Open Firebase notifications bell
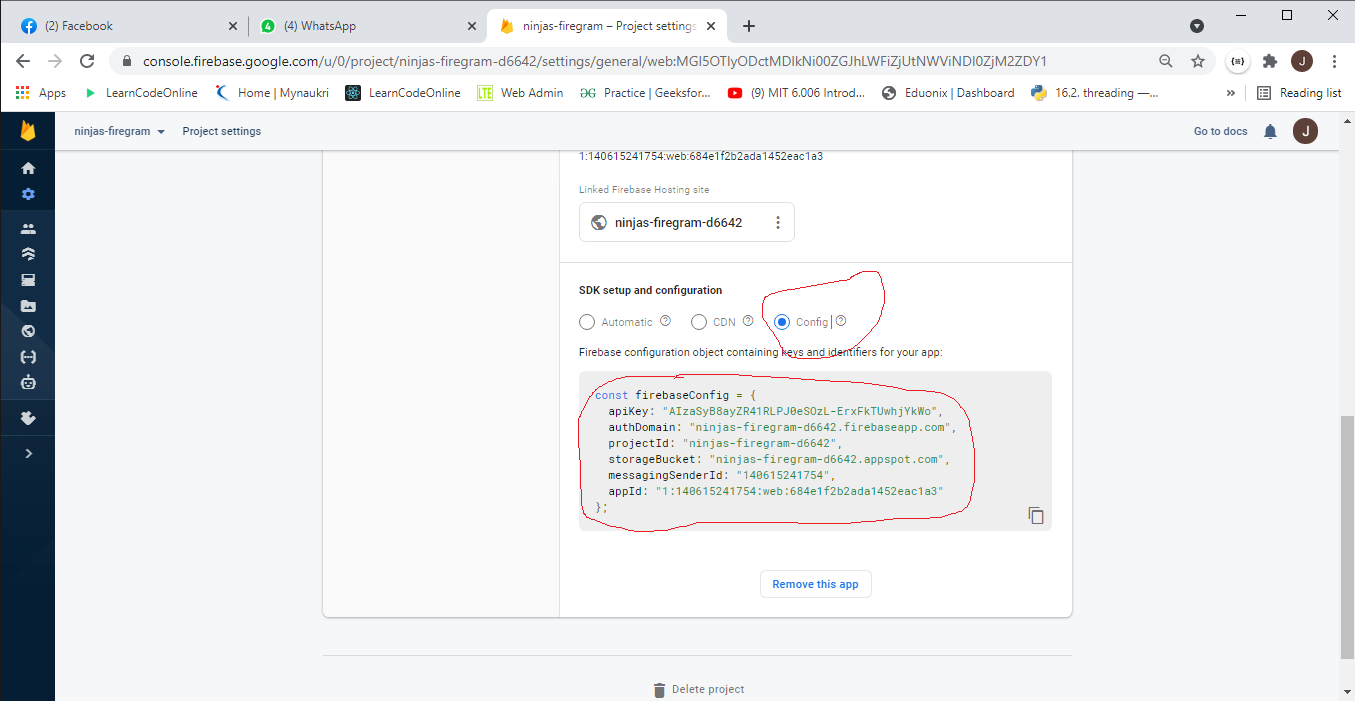 [x=1270, y=131]
